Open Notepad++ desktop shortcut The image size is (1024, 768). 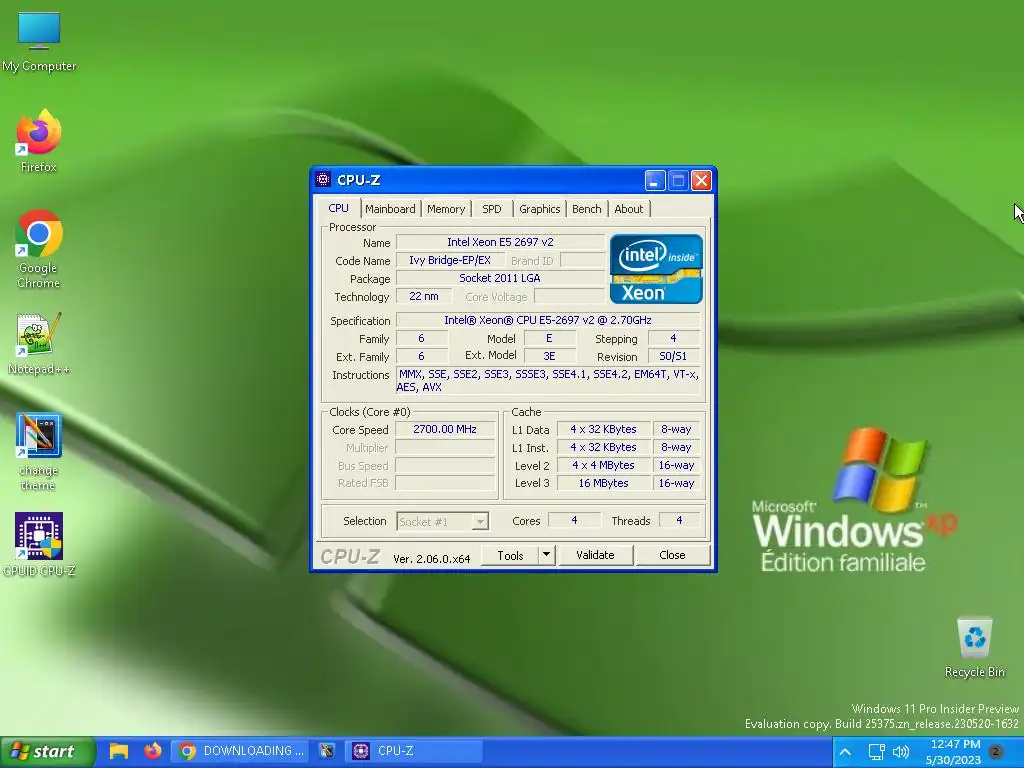coord(39,344)
